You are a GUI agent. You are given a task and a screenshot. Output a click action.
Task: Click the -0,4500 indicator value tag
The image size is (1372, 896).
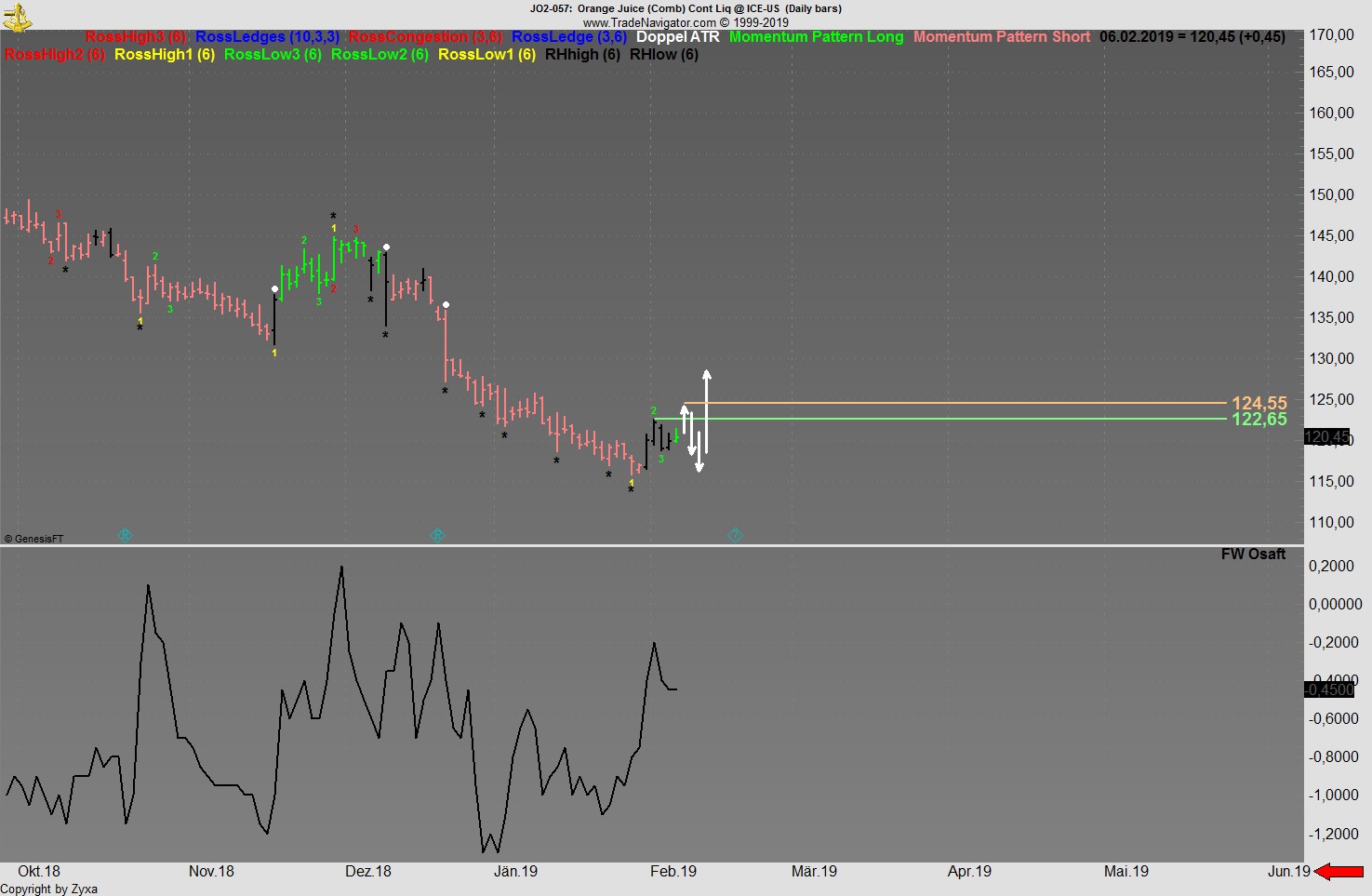[x=1328, y=689]
